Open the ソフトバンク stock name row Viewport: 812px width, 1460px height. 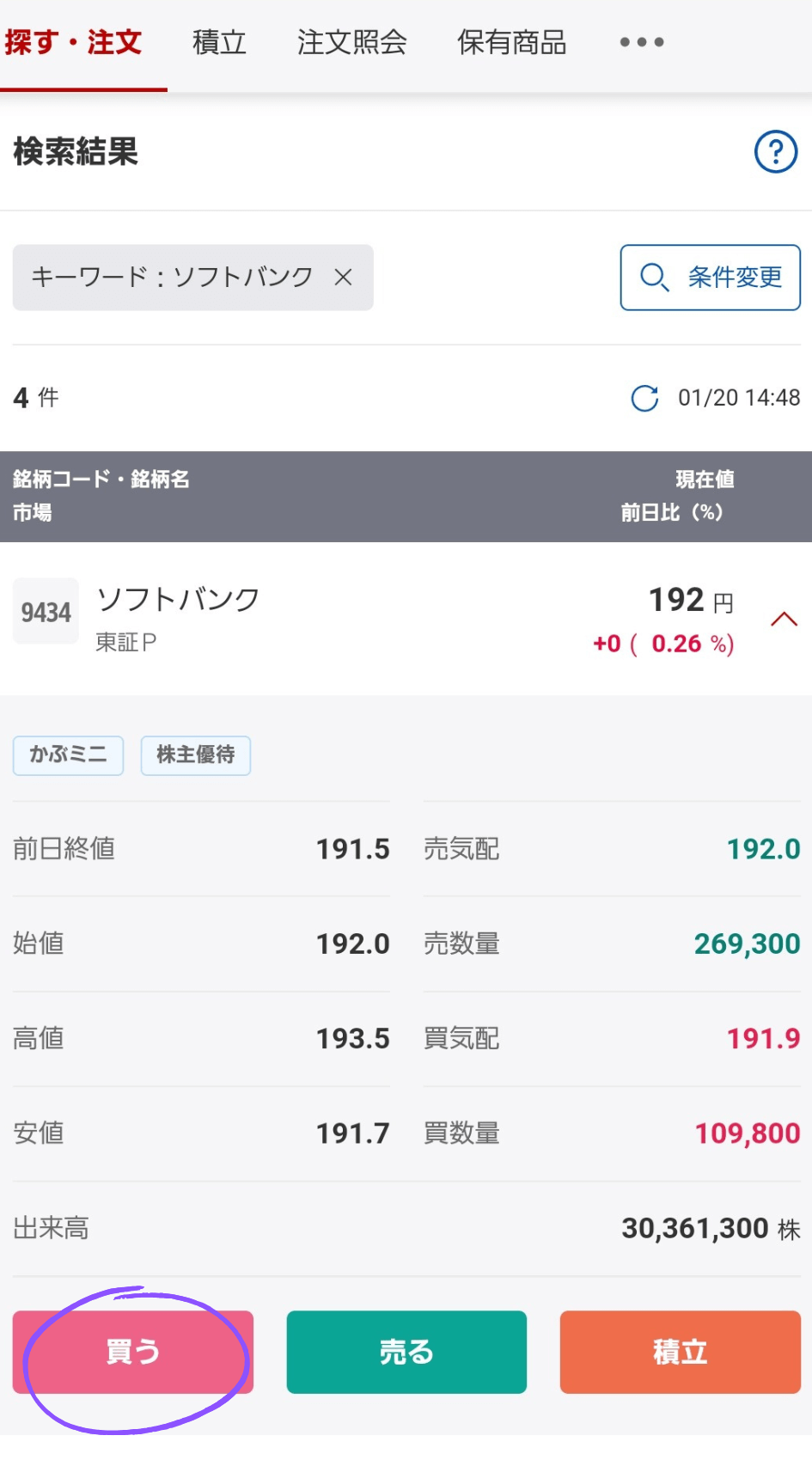click(178, 599)
